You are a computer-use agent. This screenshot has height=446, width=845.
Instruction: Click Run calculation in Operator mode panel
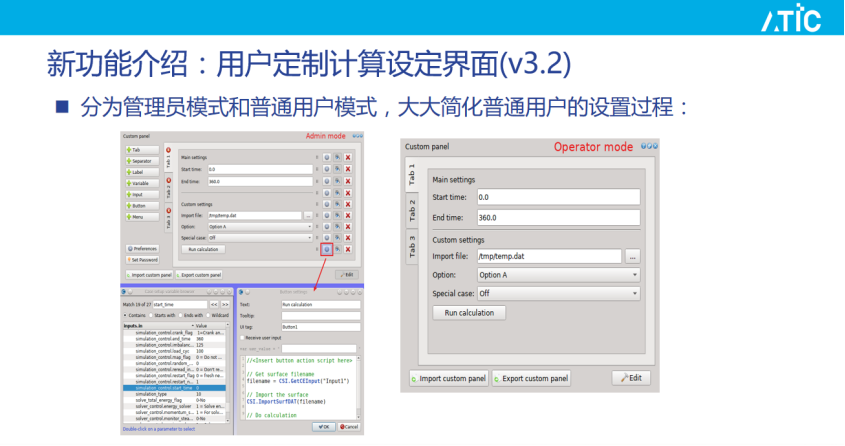click(469, 313)
